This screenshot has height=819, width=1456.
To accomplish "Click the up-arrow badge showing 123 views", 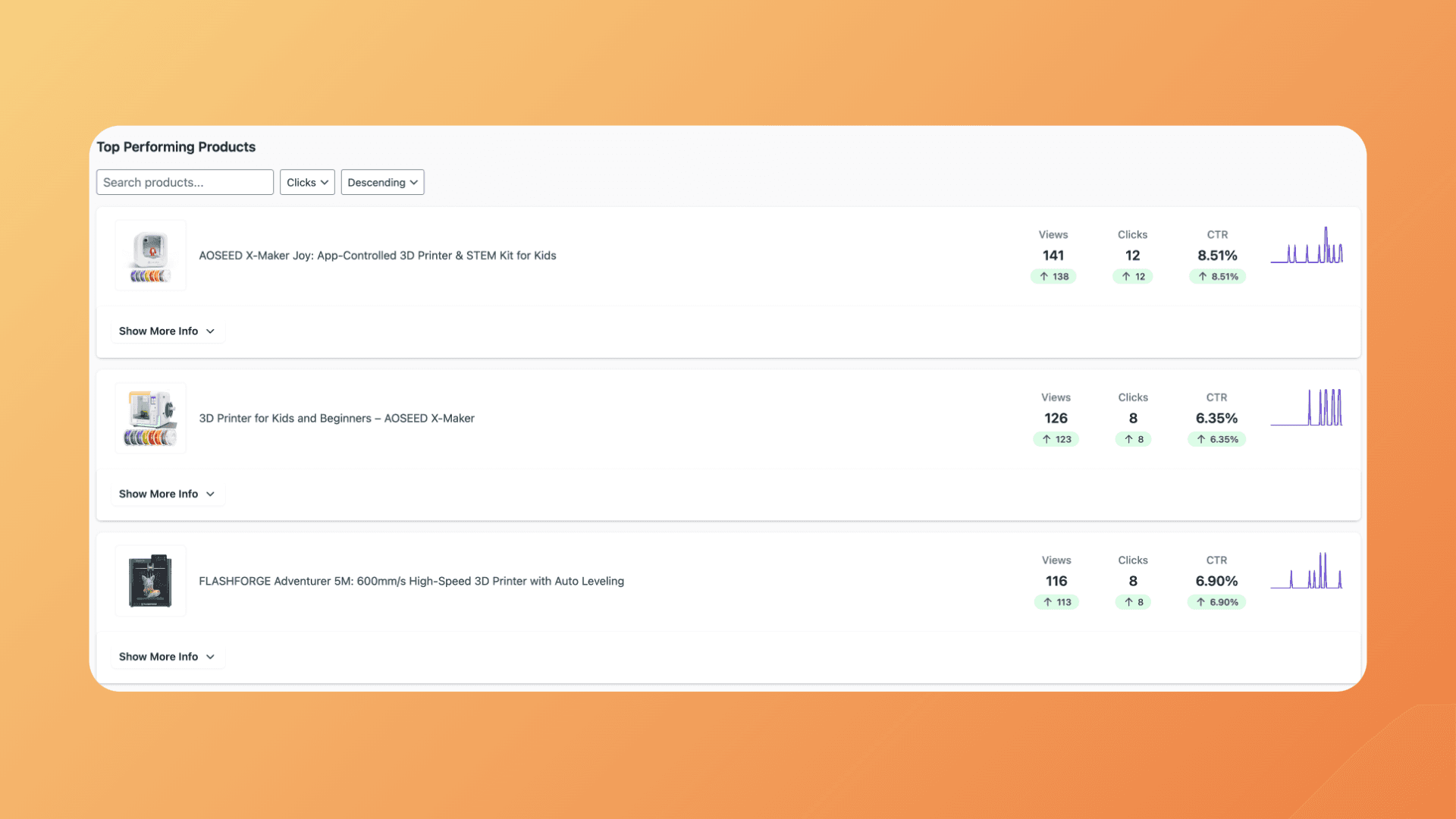I will [x=1056, y=439].
